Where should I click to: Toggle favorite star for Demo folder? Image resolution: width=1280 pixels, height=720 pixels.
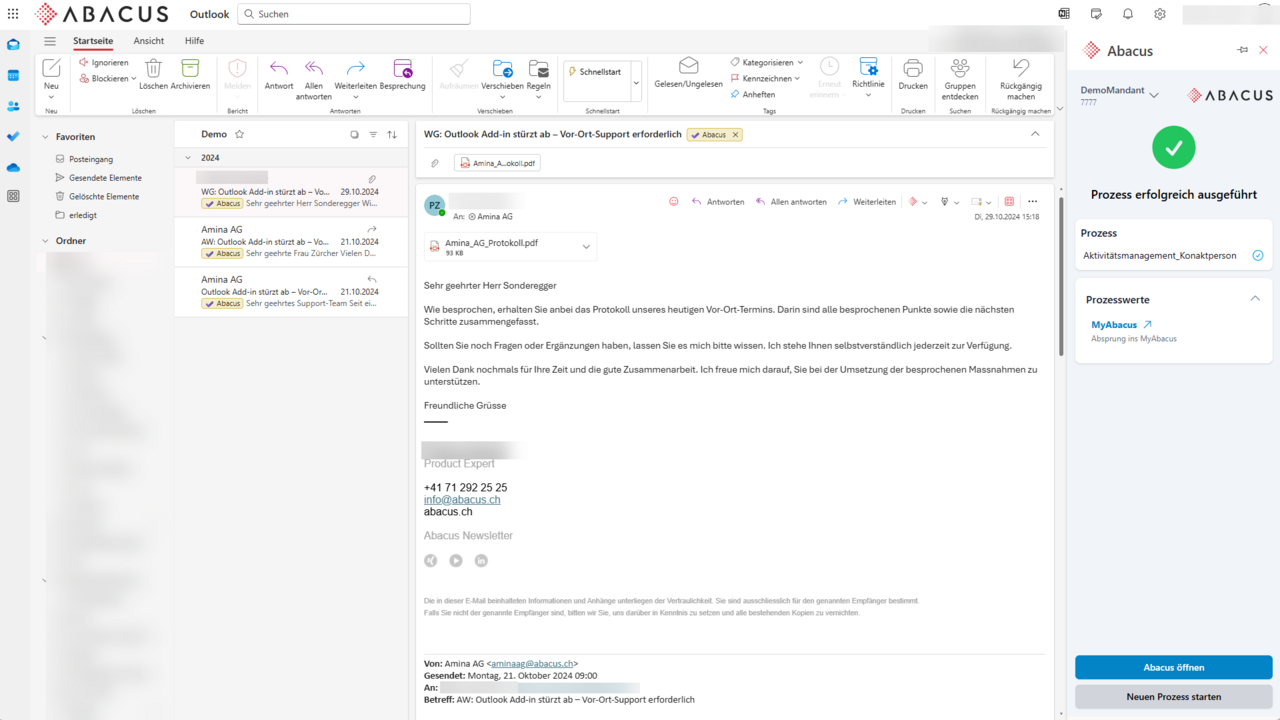click(239, 134)
